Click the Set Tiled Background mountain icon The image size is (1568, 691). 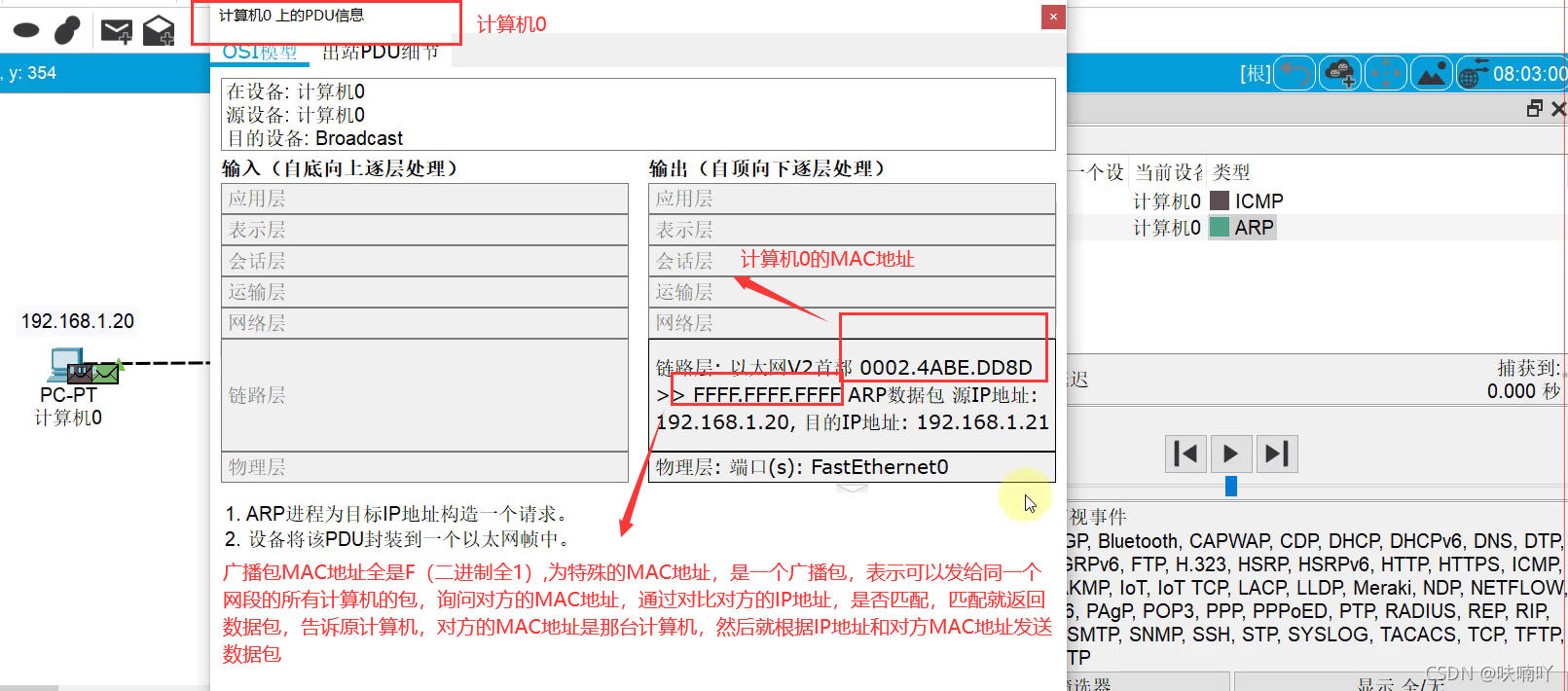click(1432, 73)
